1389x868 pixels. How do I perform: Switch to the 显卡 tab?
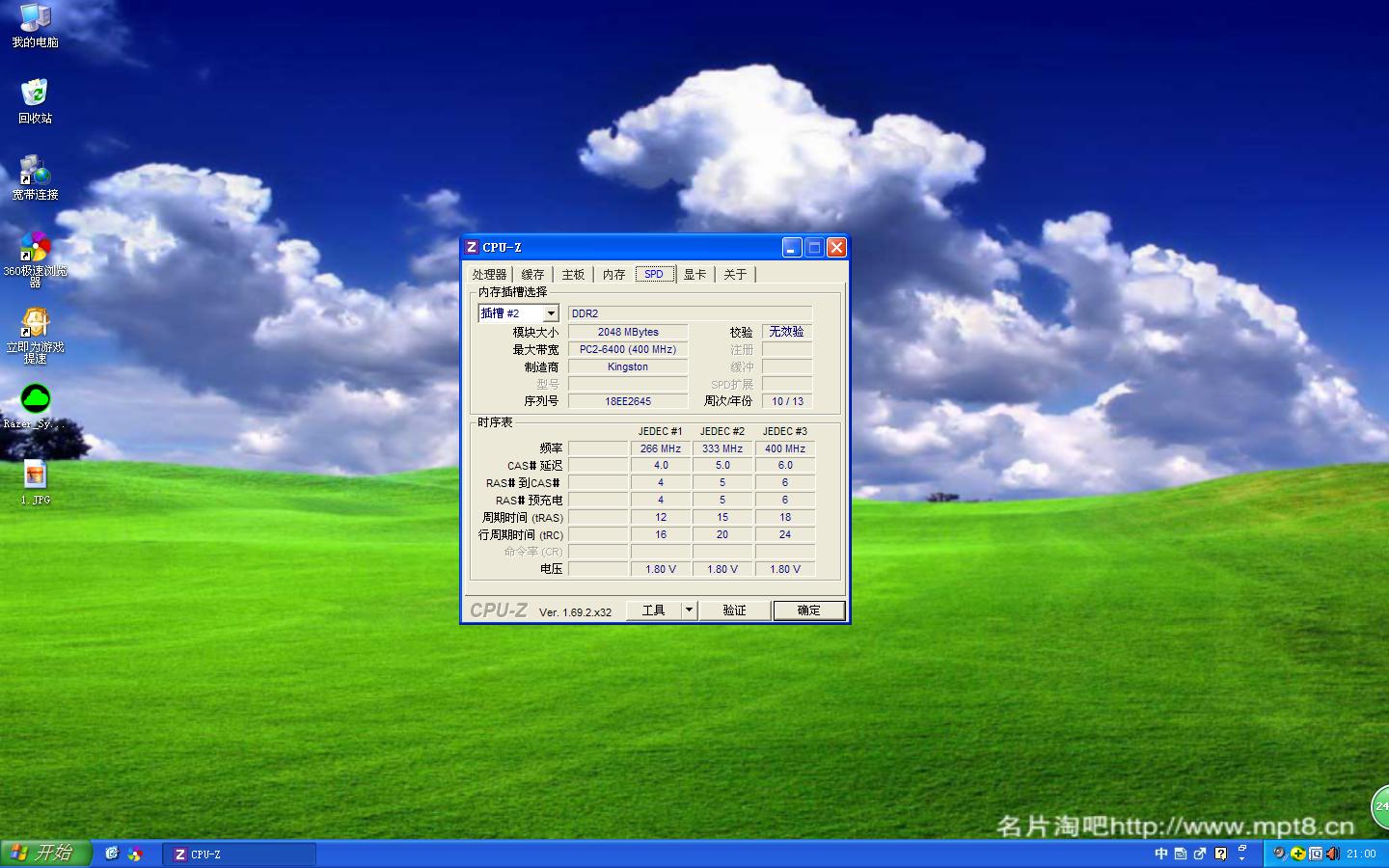pos(694,275)
